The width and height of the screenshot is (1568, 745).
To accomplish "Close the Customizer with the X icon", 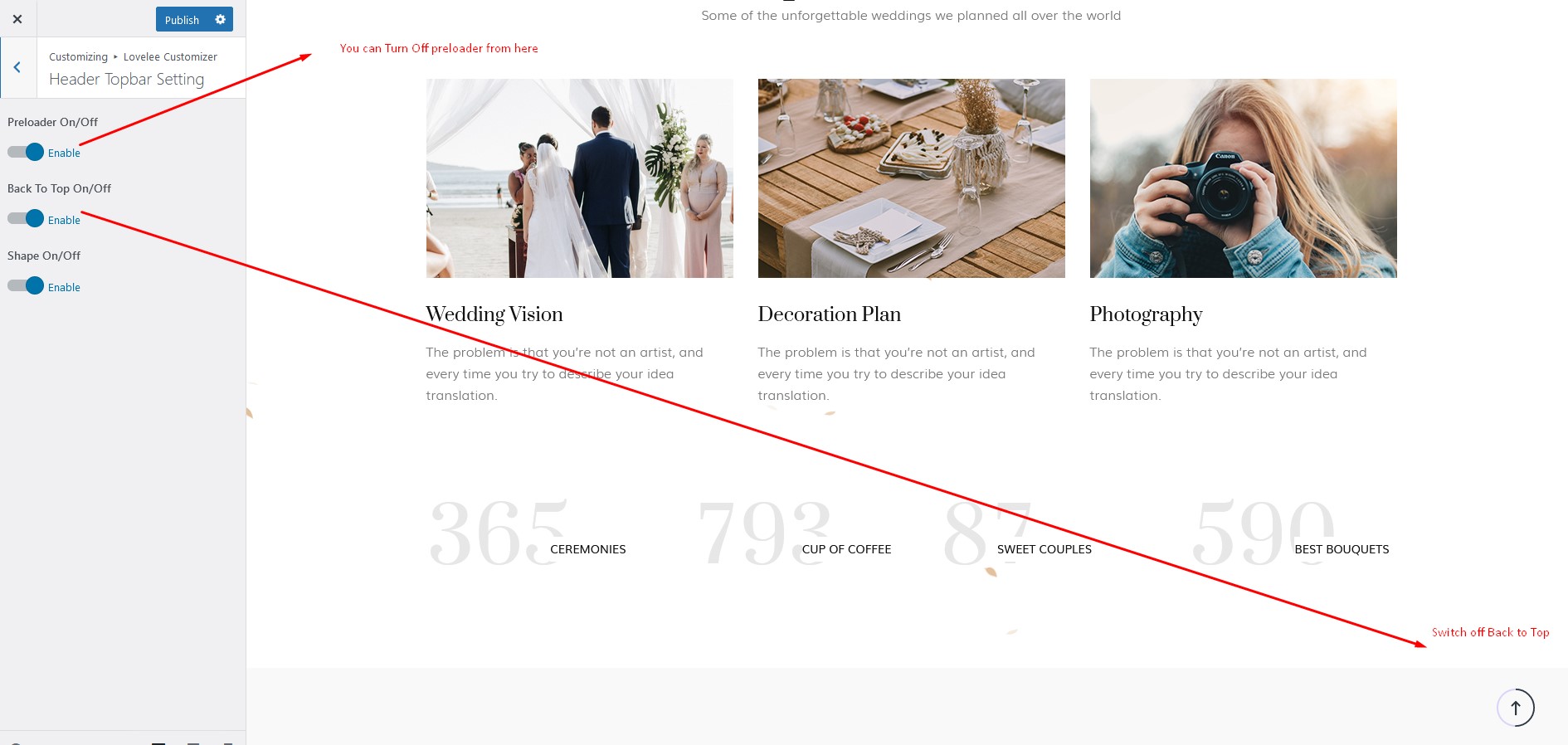I will point(17,19).
